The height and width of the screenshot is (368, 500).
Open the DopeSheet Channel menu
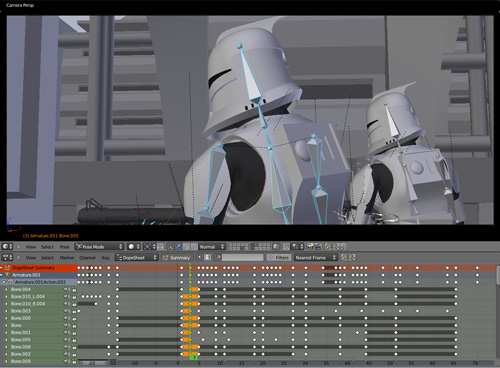click(87, 258)
